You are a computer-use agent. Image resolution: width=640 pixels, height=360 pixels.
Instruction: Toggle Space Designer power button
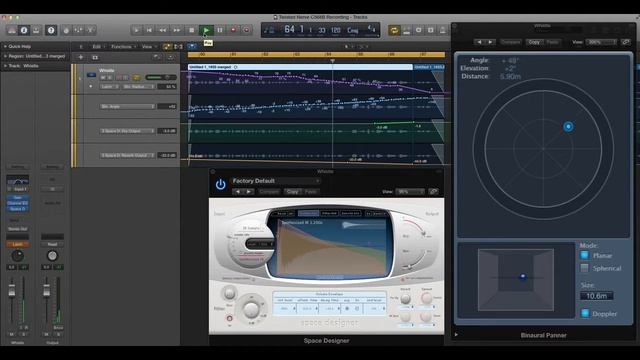tap(220, 184)
